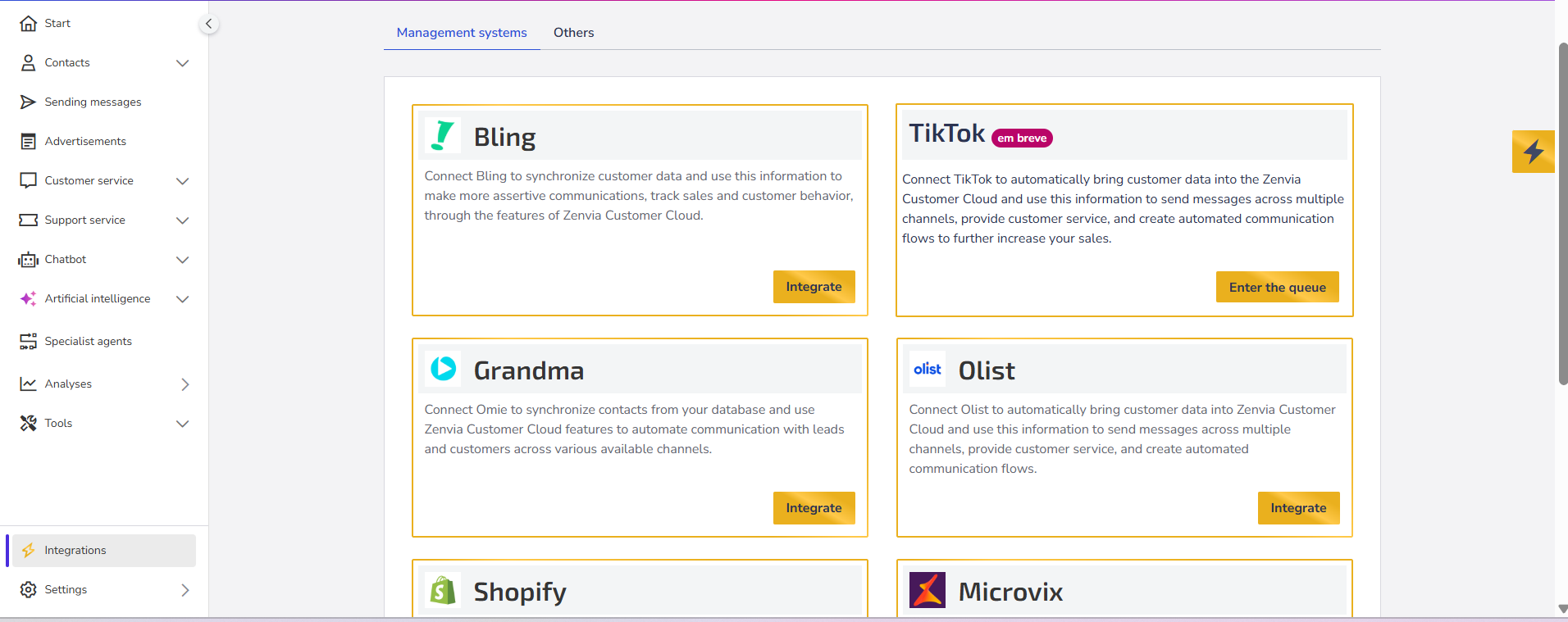The height and width of the screenshot is (622, 1568).
Task: Switch to the Management systems tab
Action: [x=462, y=33]
